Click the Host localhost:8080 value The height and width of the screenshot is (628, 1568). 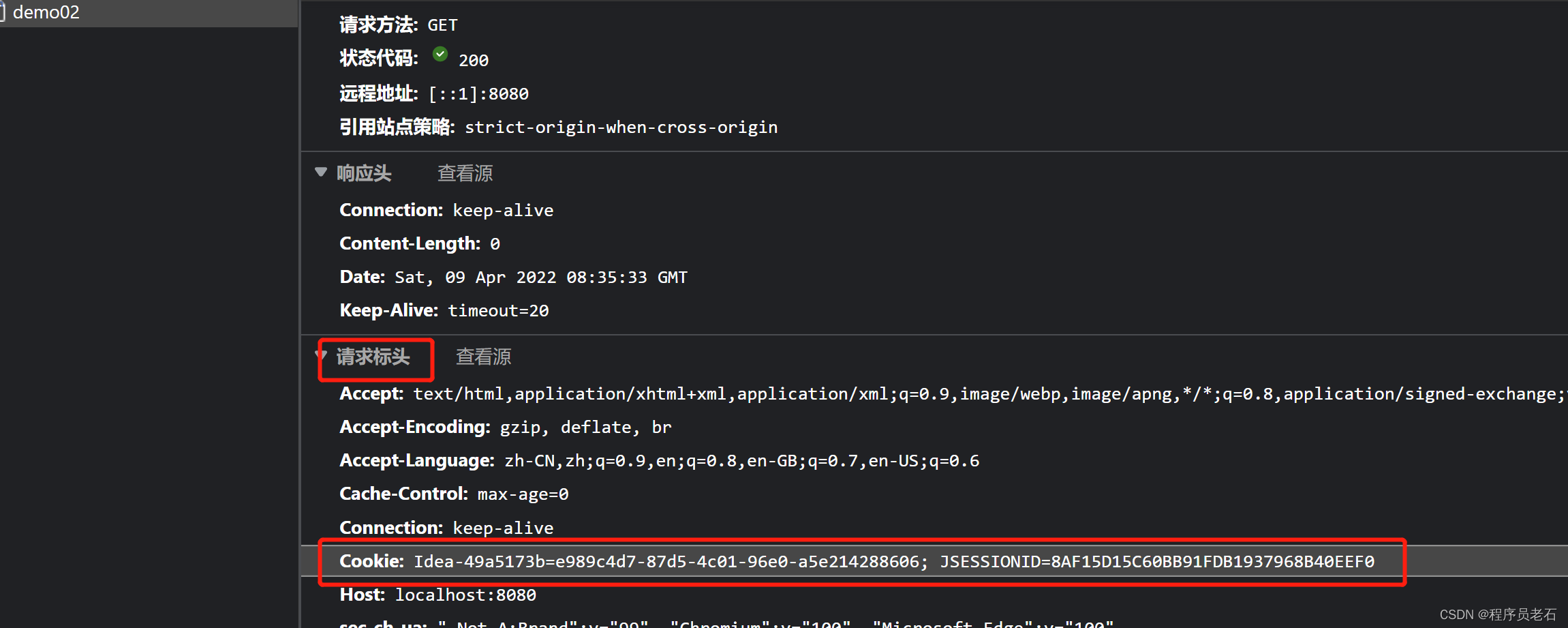[x=465, y=595]
